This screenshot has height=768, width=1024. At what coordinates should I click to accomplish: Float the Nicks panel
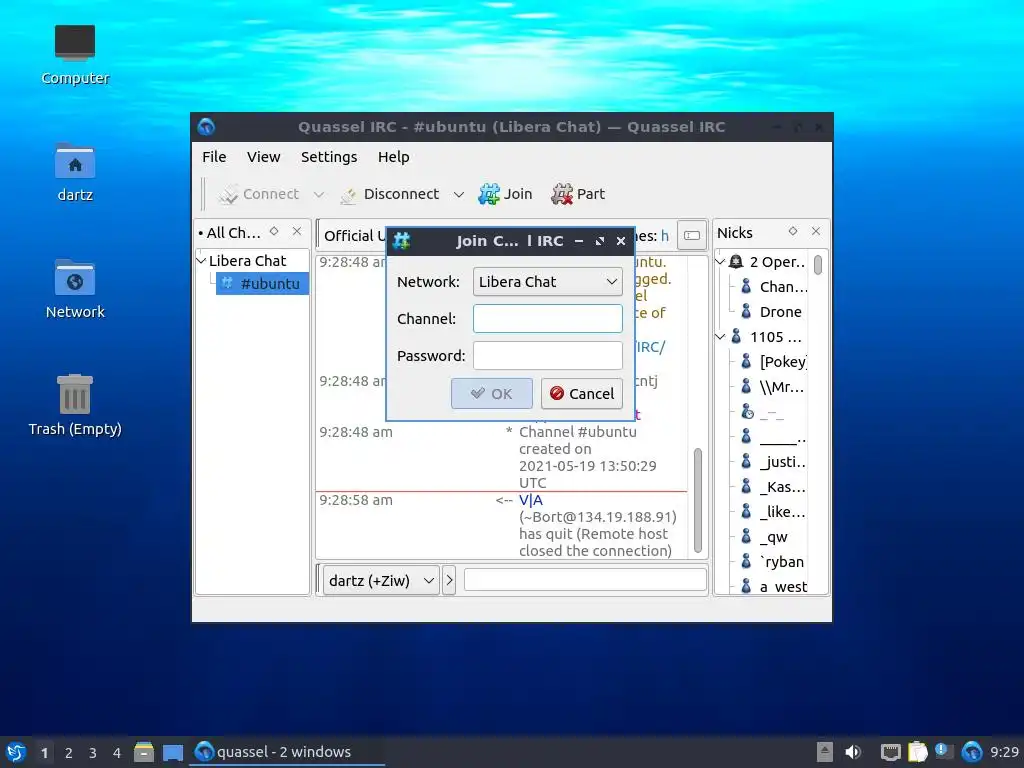point(793,231)
